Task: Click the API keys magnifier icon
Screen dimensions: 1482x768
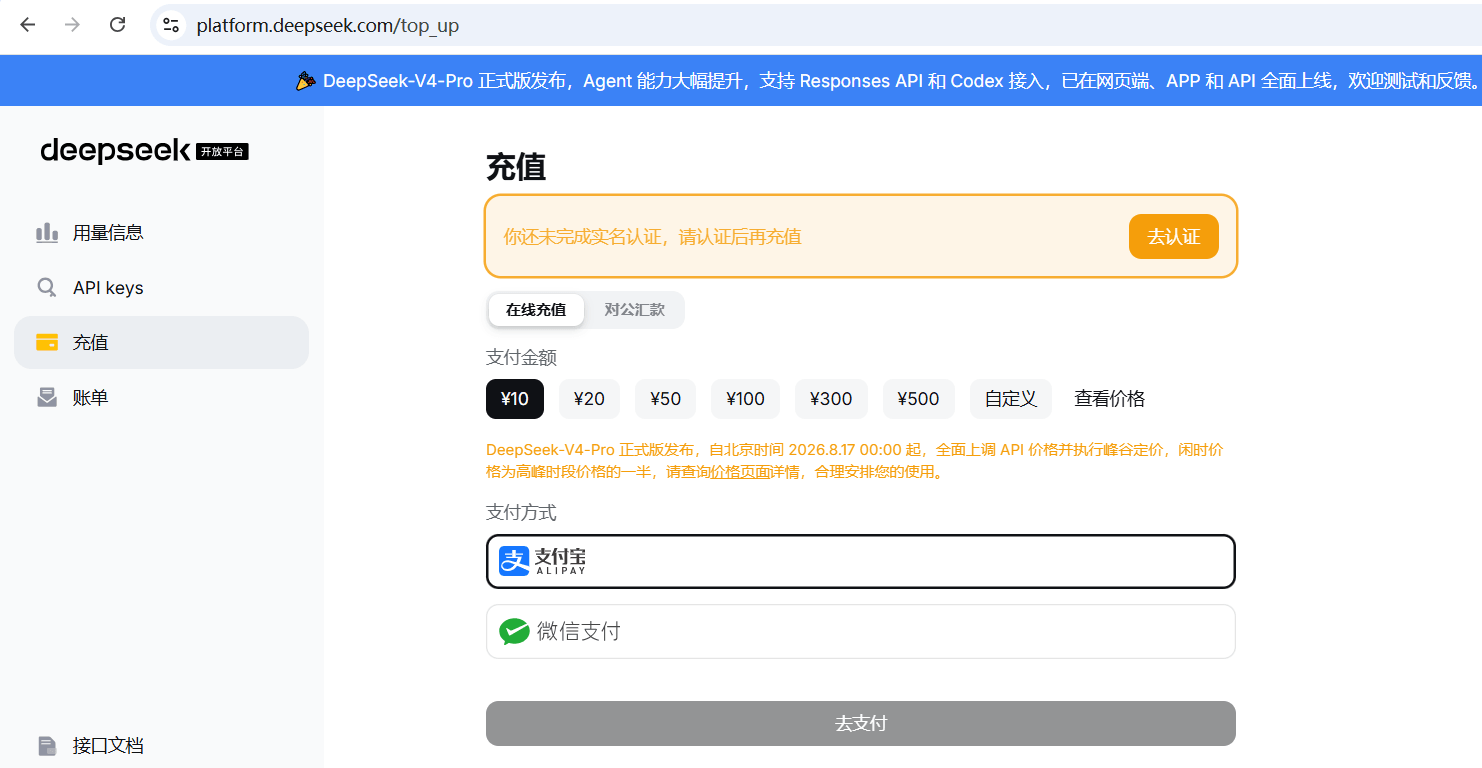Action: tap(47, 288)
